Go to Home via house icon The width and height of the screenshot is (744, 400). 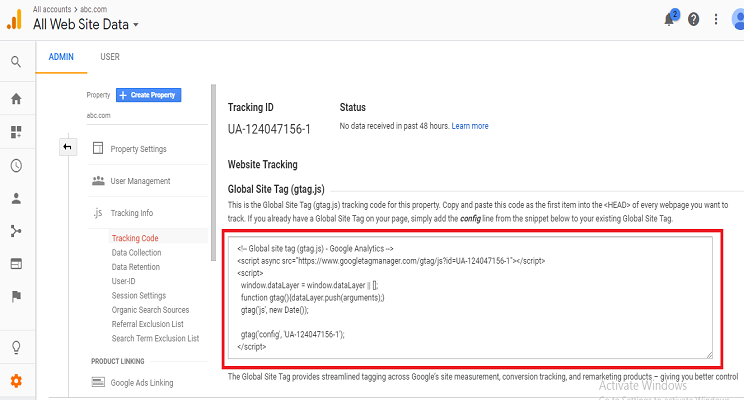pos(16,99)
